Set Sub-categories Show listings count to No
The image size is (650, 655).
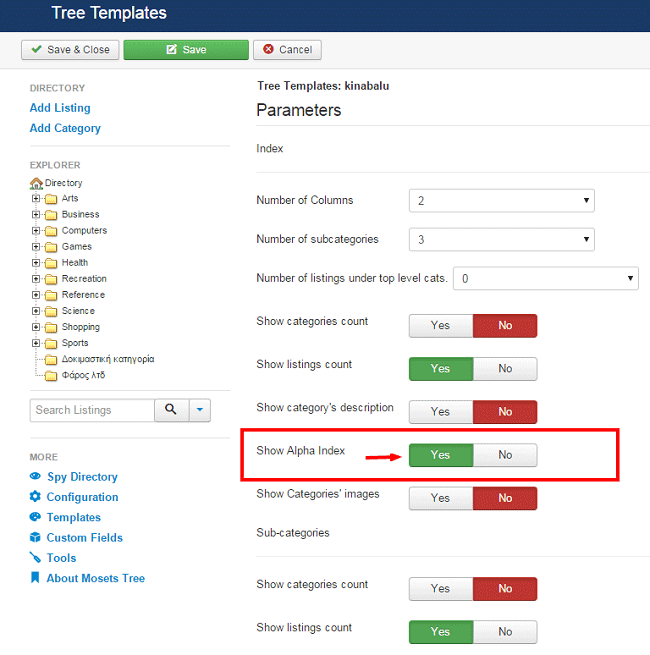505,632
